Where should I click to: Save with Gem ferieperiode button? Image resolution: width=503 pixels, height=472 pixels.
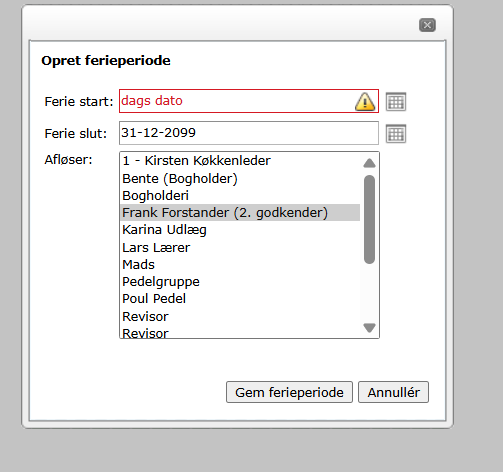click(x=289, y=392)
